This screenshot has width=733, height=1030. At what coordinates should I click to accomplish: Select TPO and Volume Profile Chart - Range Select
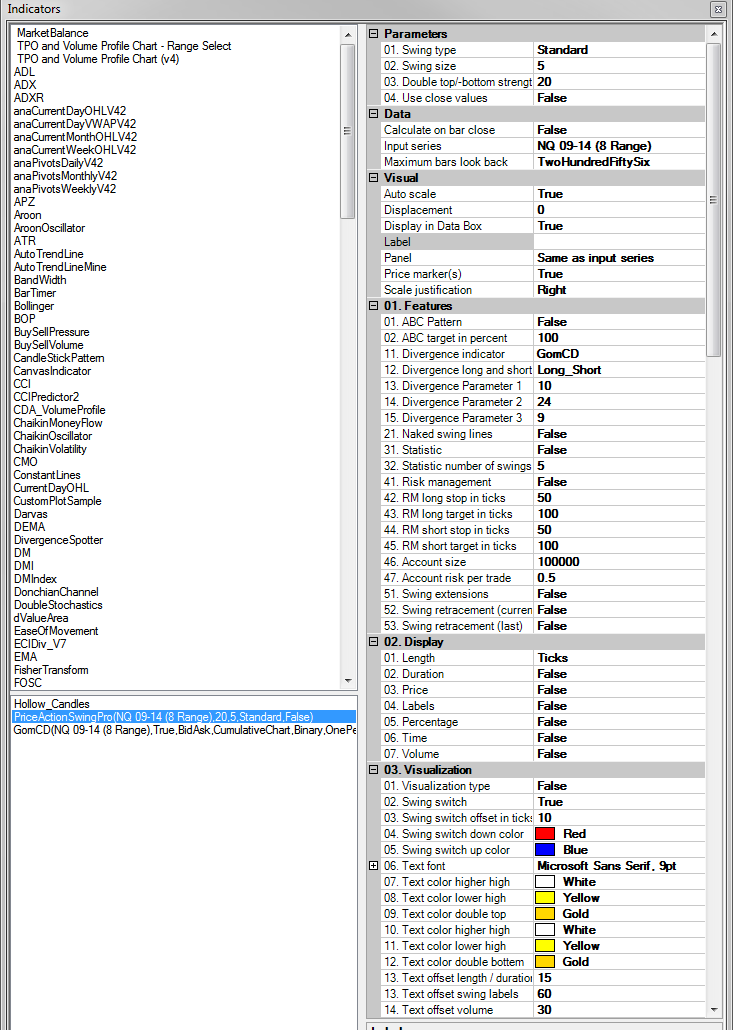[x=124, y=46]
